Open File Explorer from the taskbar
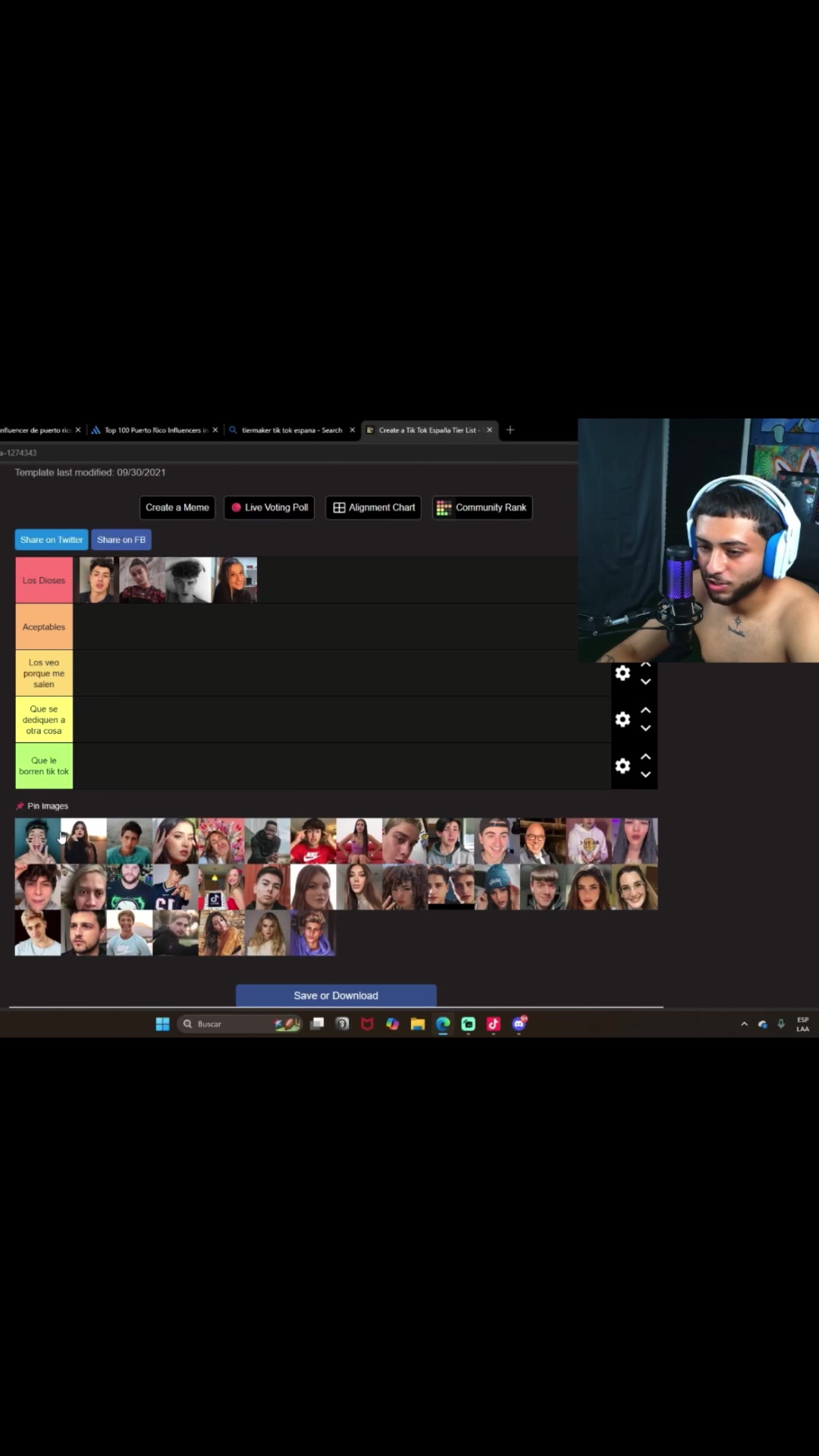This screenshot has width=819, height=1456. click(x=418, y=1025)
